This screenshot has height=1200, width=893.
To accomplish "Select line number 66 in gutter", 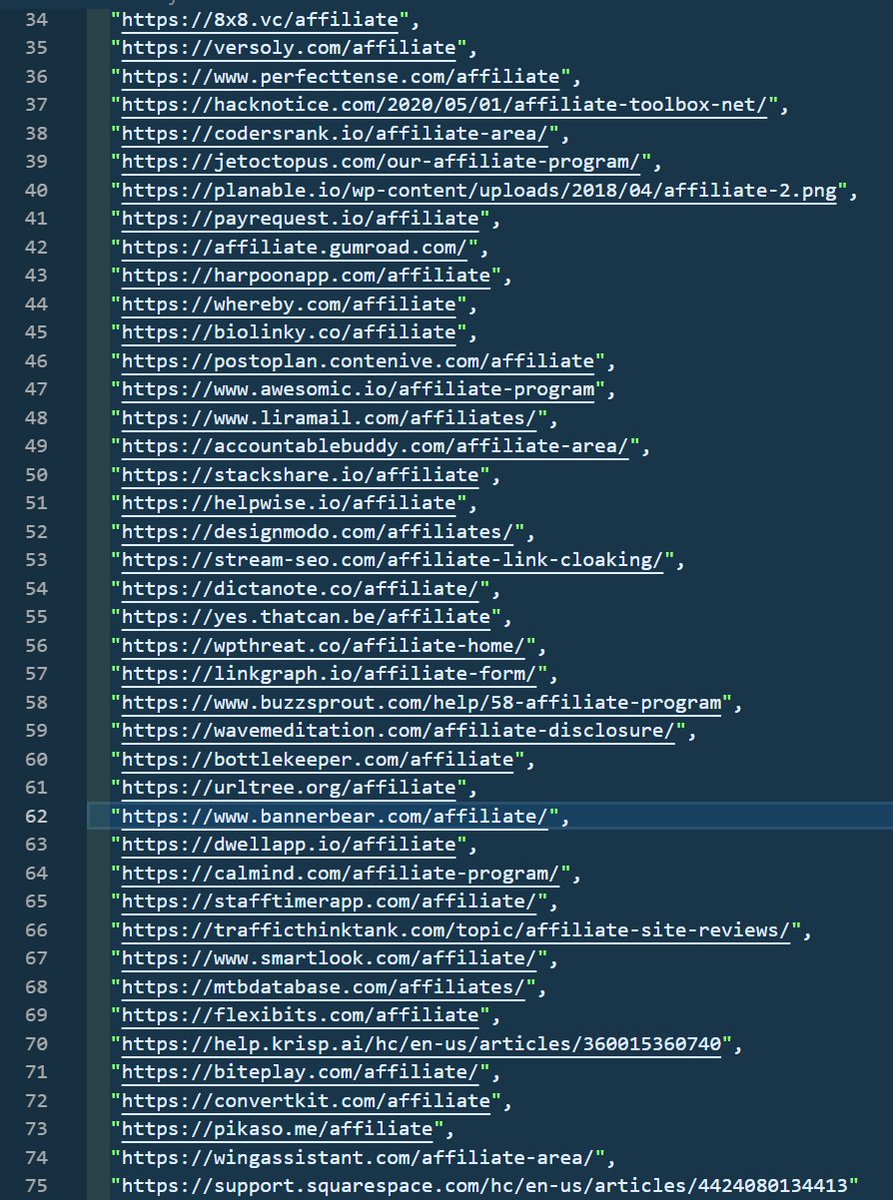I will [36, 931].
